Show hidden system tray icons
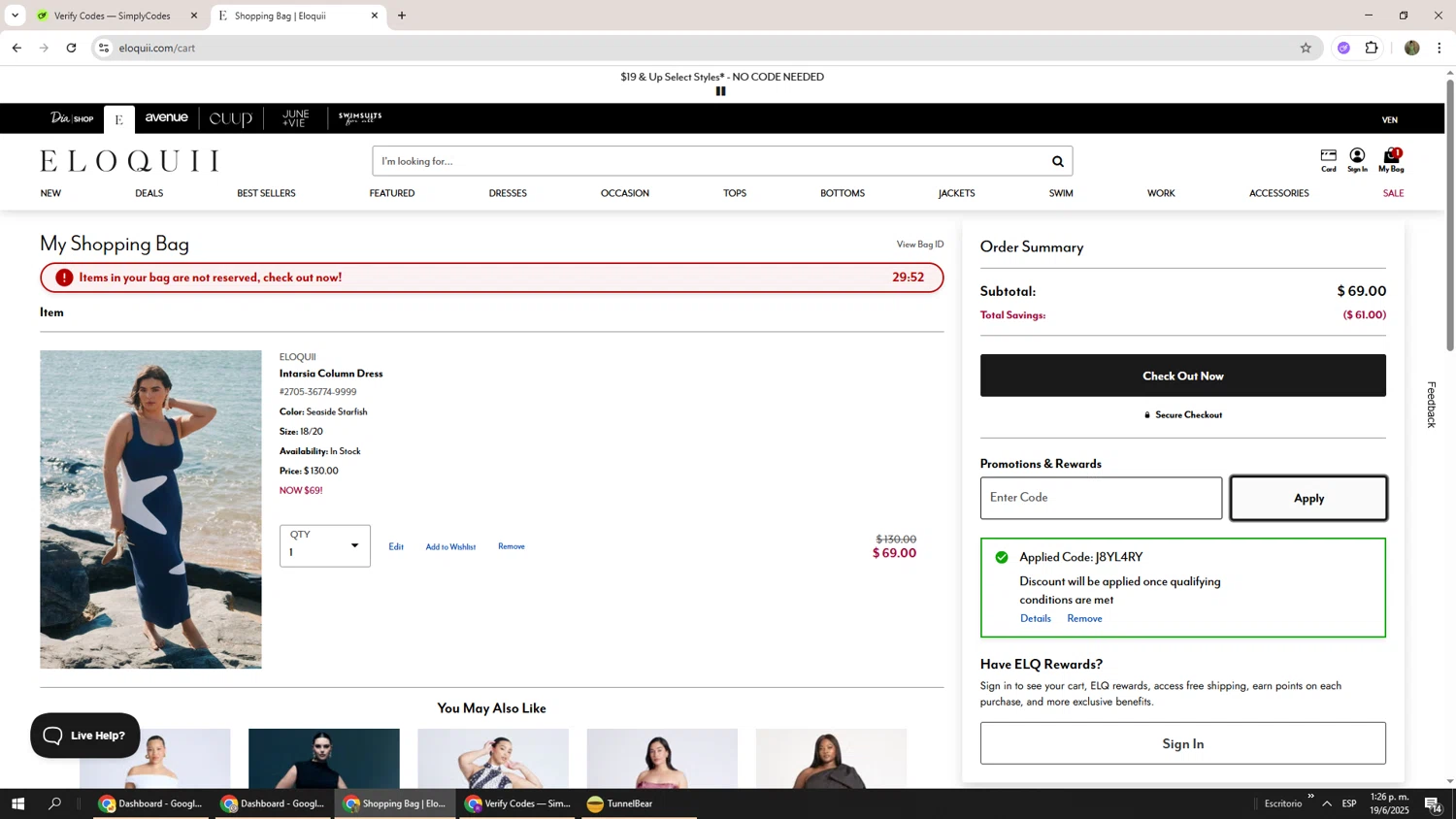The height and width of the screenshot is (819, 1456). click(1327, 803)
